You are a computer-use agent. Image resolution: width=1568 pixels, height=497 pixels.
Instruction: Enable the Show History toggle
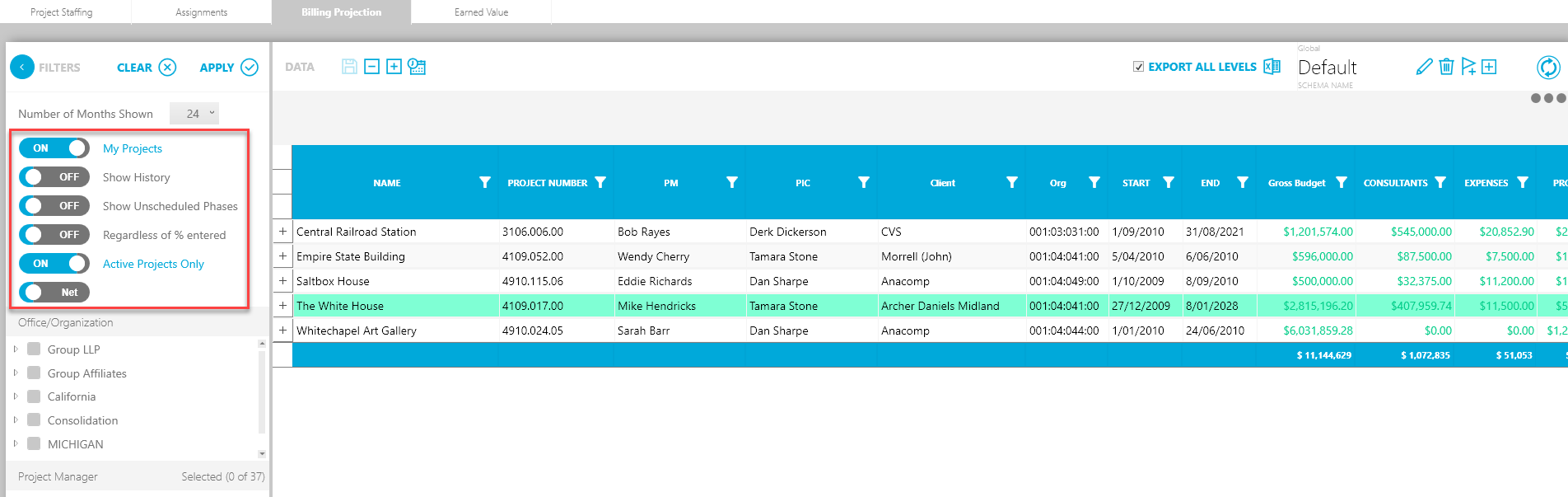54,177
